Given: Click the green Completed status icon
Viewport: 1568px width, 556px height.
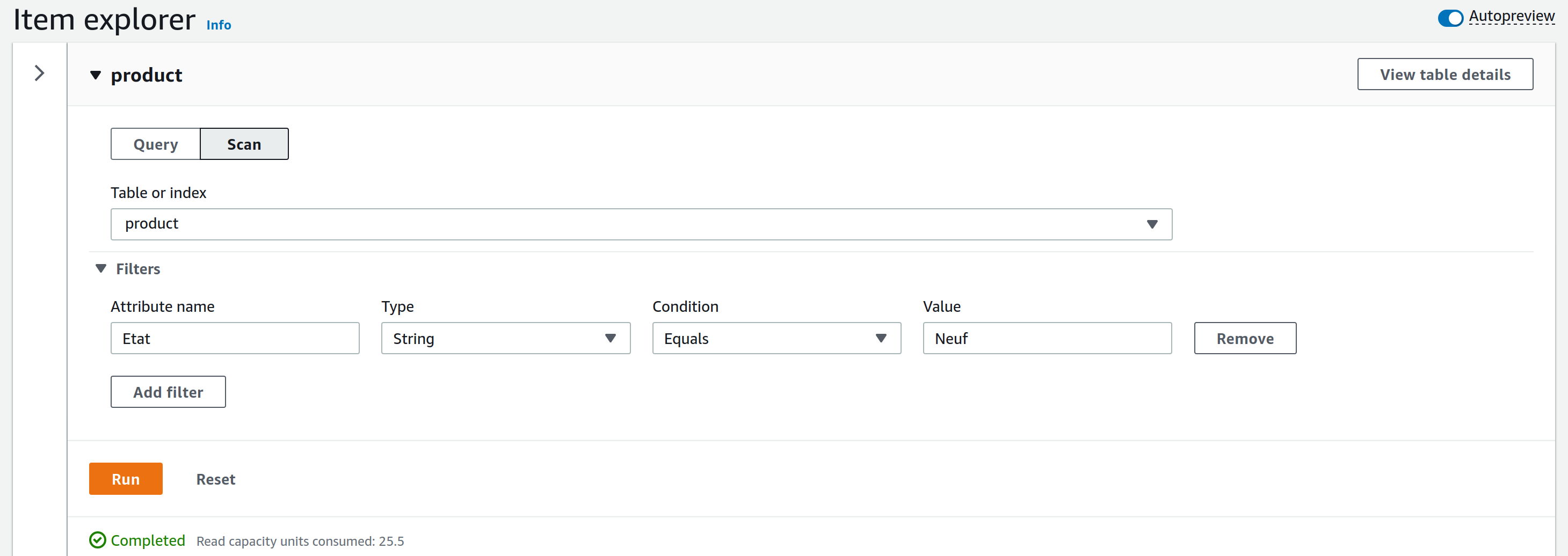Looking at the screenshot, I should [97, 539].
